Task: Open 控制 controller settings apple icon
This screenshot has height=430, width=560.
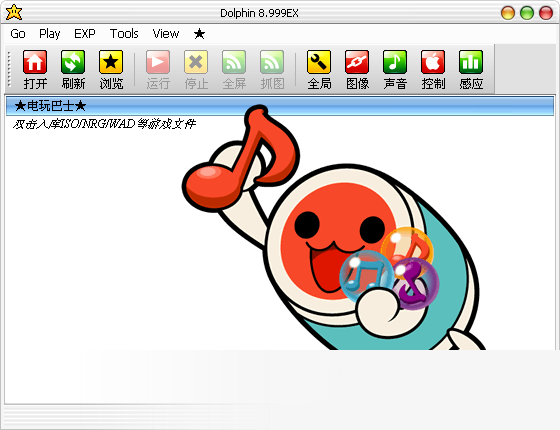Action: point(433,62)
